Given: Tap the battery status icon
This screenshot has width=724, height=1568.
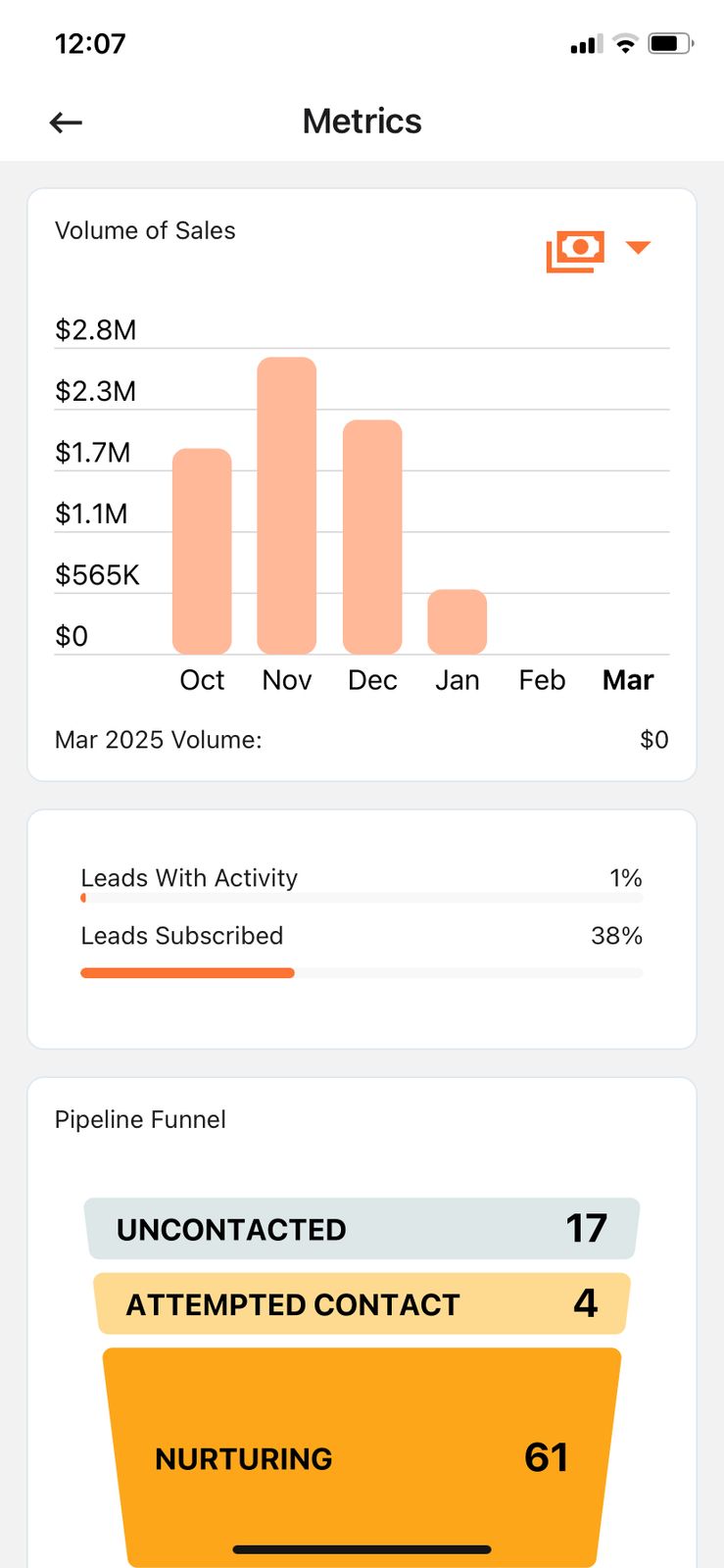Looking at the screenshot, I should 670,44.
